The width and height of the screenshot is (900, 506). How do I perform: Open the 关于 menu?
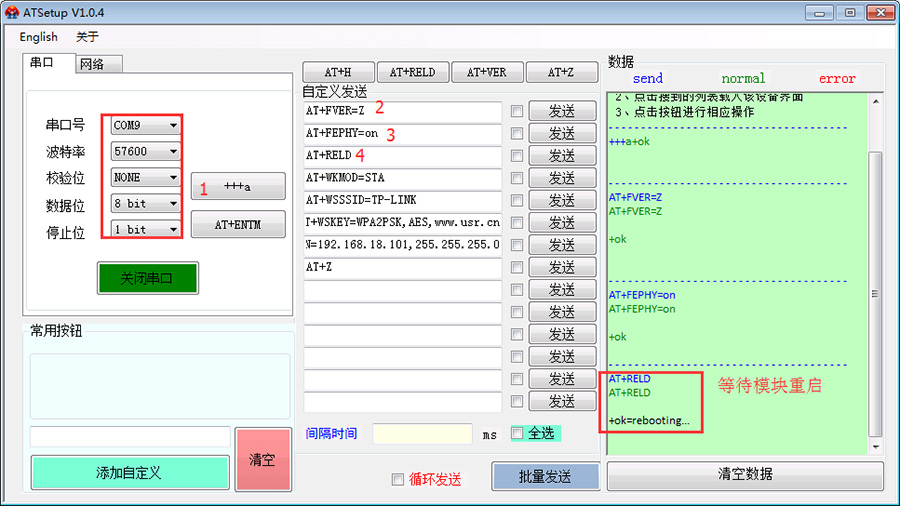(x=88, y=37)
